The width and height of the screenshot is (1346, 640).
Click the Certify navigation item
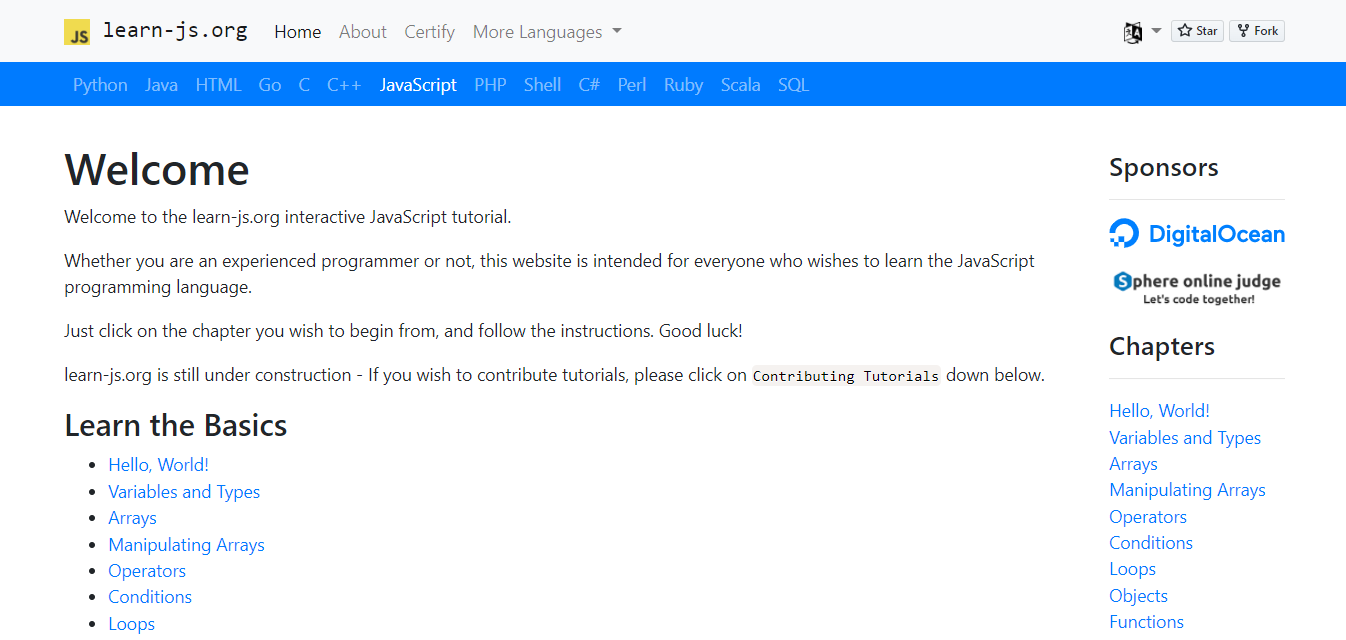(x=429, y=31)
